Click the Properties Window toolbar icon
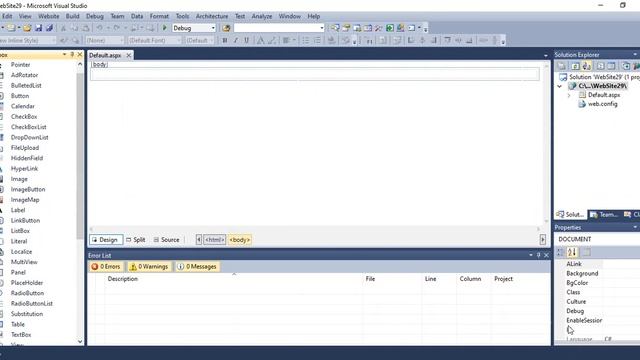The image size is (640, 360). click(346, 28)
